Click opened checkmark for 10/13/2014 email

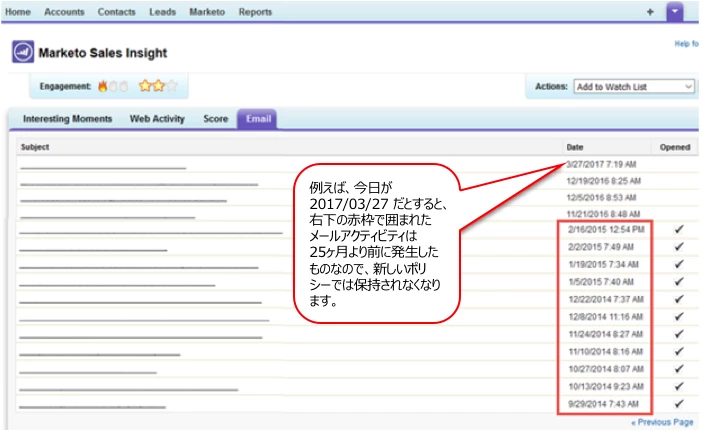coord(679,386)
